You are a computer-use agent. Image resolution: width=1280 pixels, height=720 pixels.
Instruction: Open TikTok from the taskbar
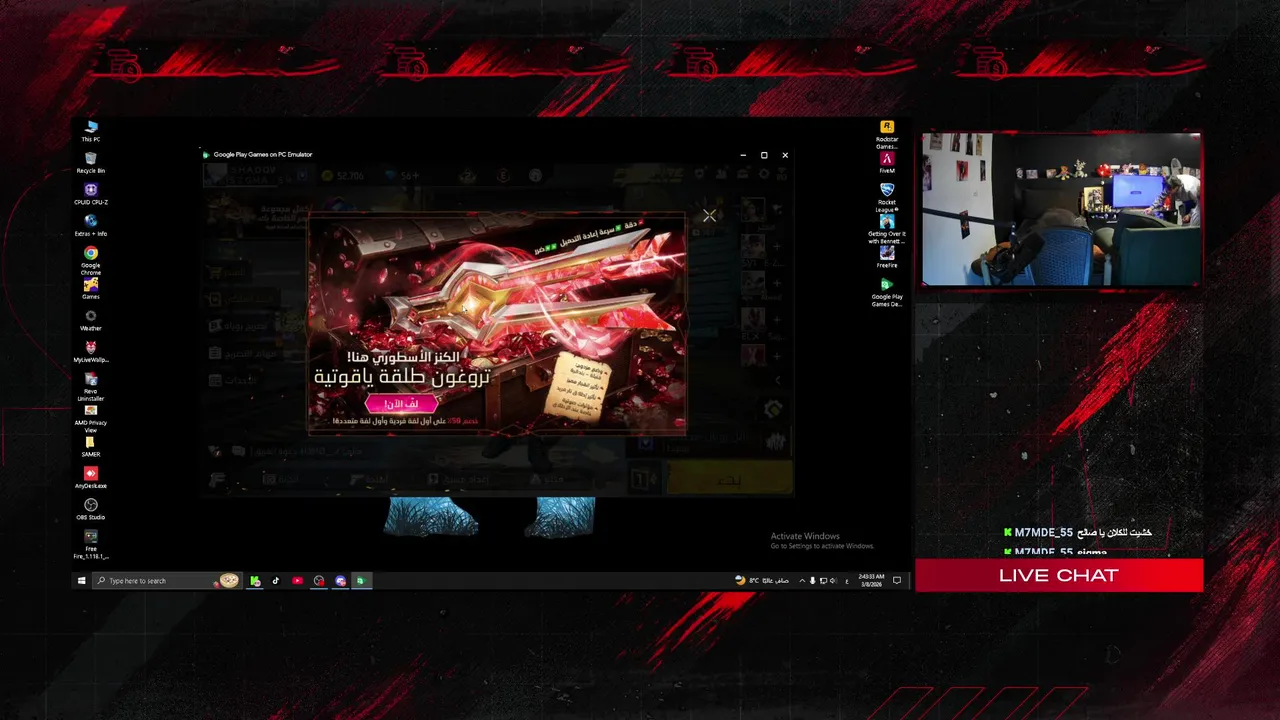click(x=276, y=580)
